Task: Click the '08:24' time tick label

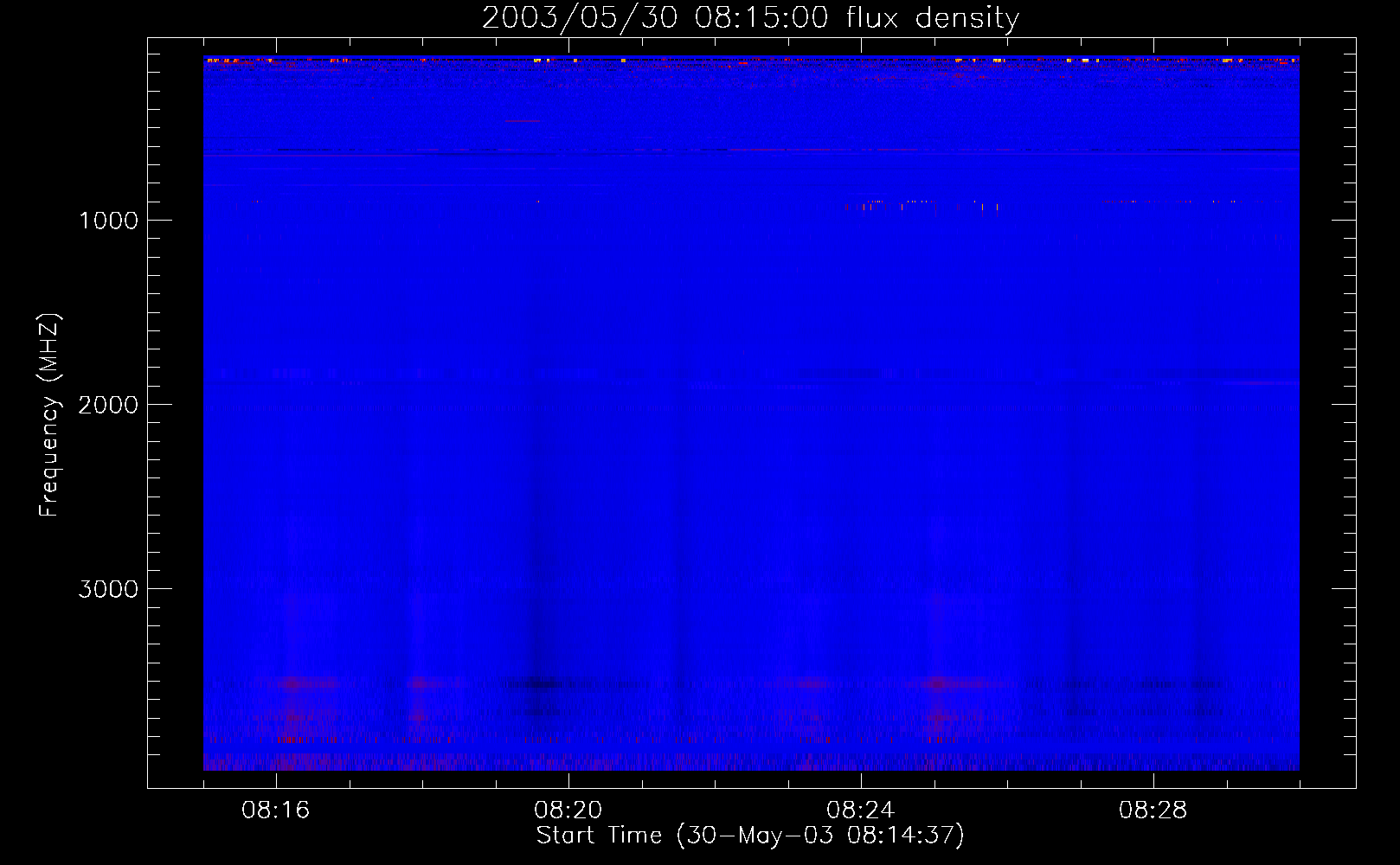Action: pos(861,811)
